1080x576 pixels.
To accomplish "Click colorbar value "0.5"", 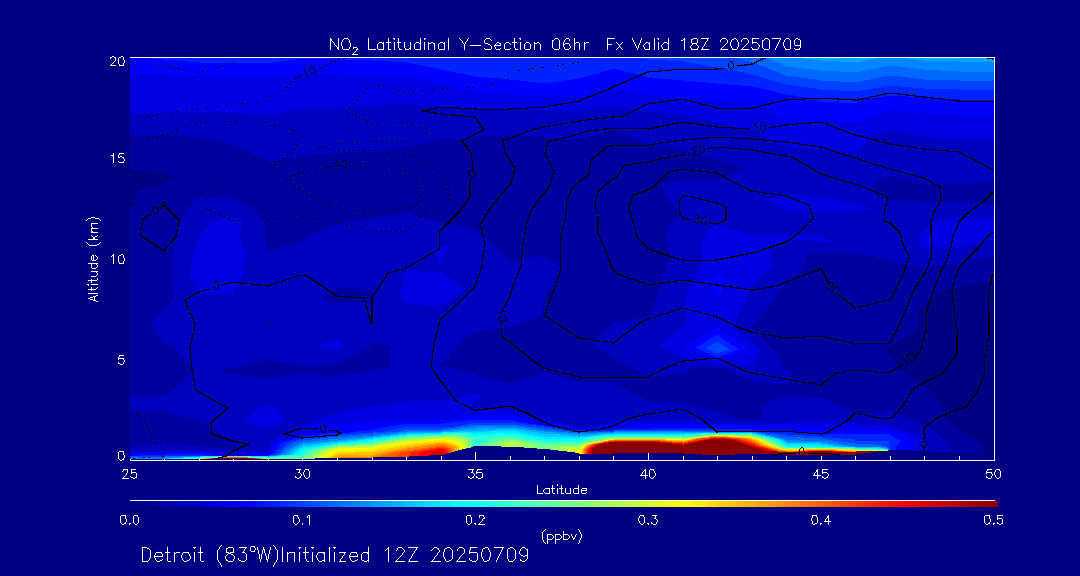I will click(x=993, y=522).
